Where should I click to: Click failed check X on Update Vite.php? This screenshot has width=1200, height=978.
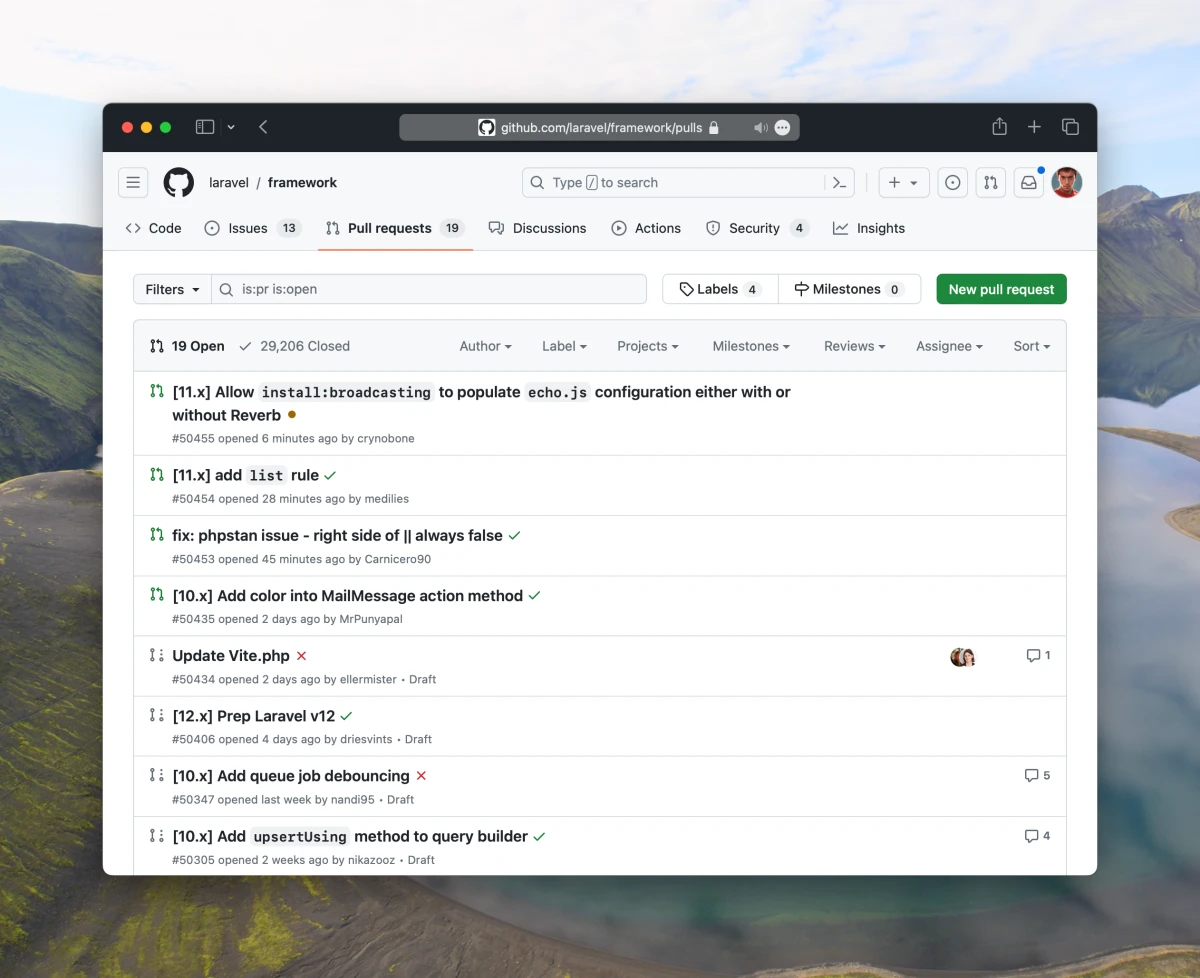[x=301, y=656]
